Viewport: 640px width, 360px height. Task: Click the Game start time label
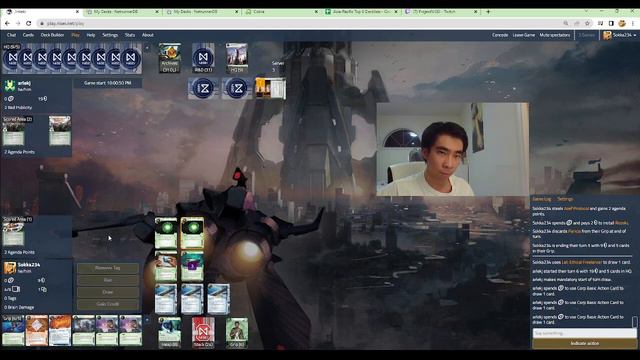click(108, 83)
